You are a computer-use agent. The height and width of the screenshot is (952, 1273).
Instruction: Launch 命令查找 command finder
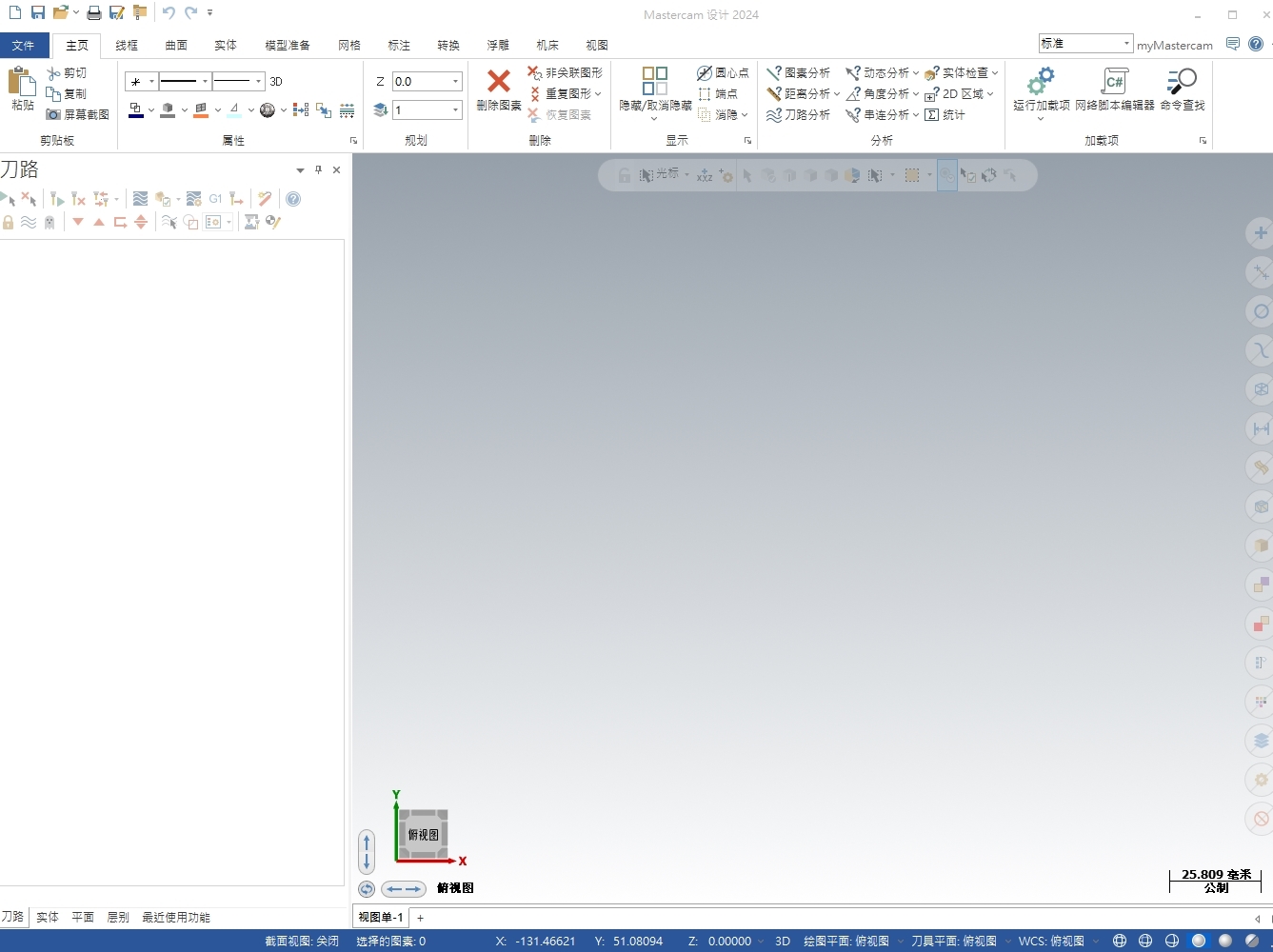pyautogui.click(x=1182, y=81)
